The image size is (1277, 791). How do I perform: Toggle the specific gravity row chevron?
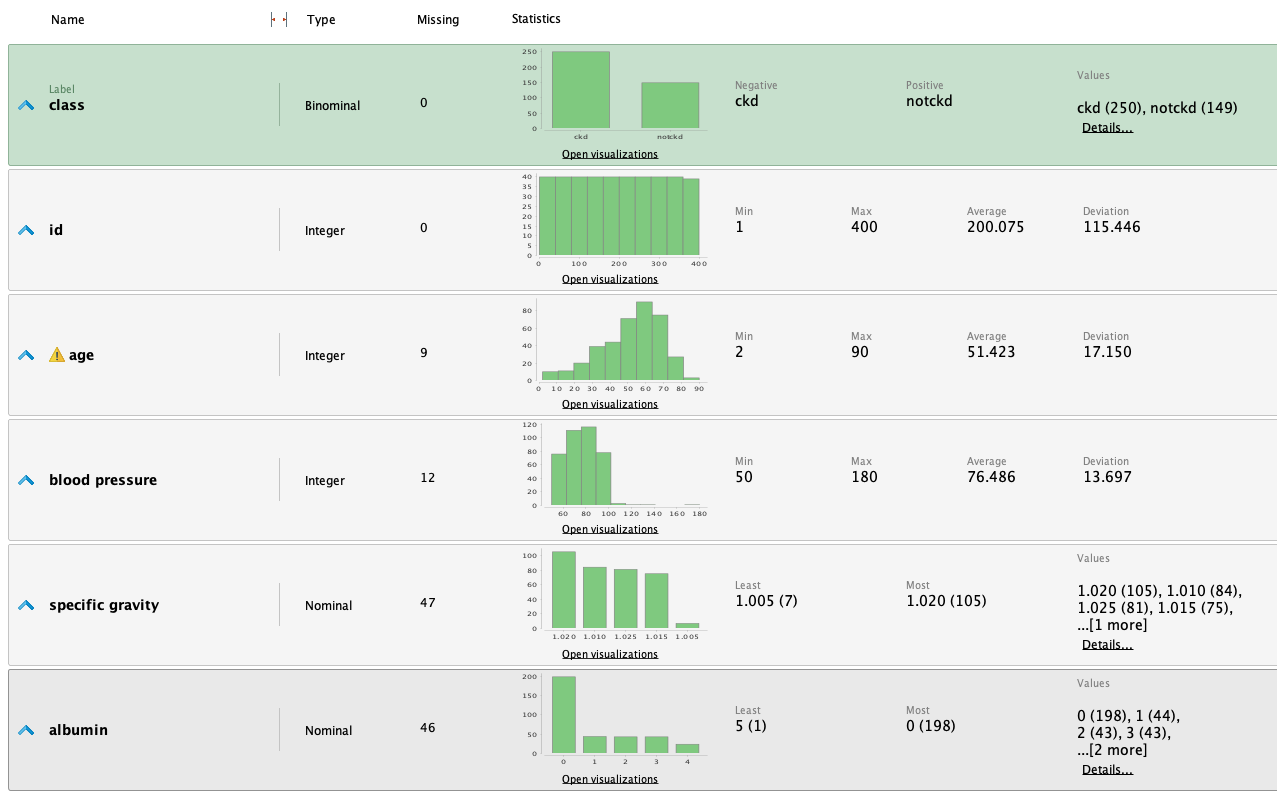pyautogui.click(x=26, y=606)
